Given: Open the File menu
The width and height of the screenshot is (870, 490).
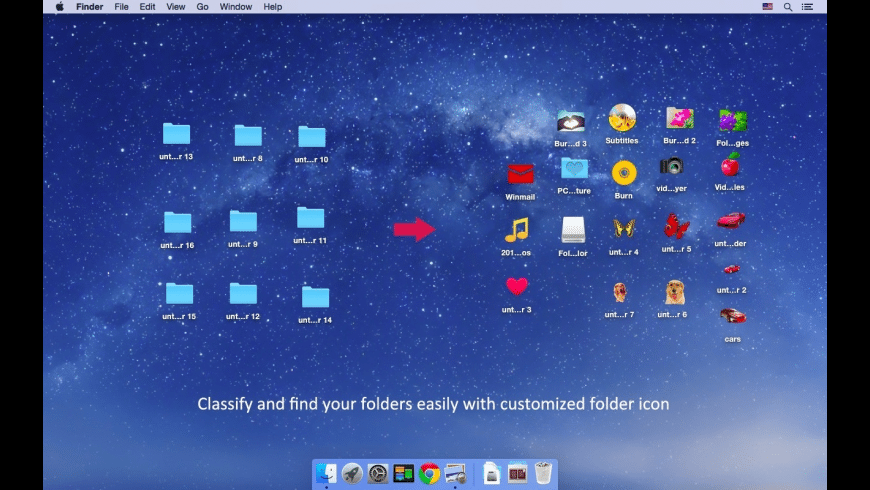Looking at the screenshot, I should tap(121, 7).
